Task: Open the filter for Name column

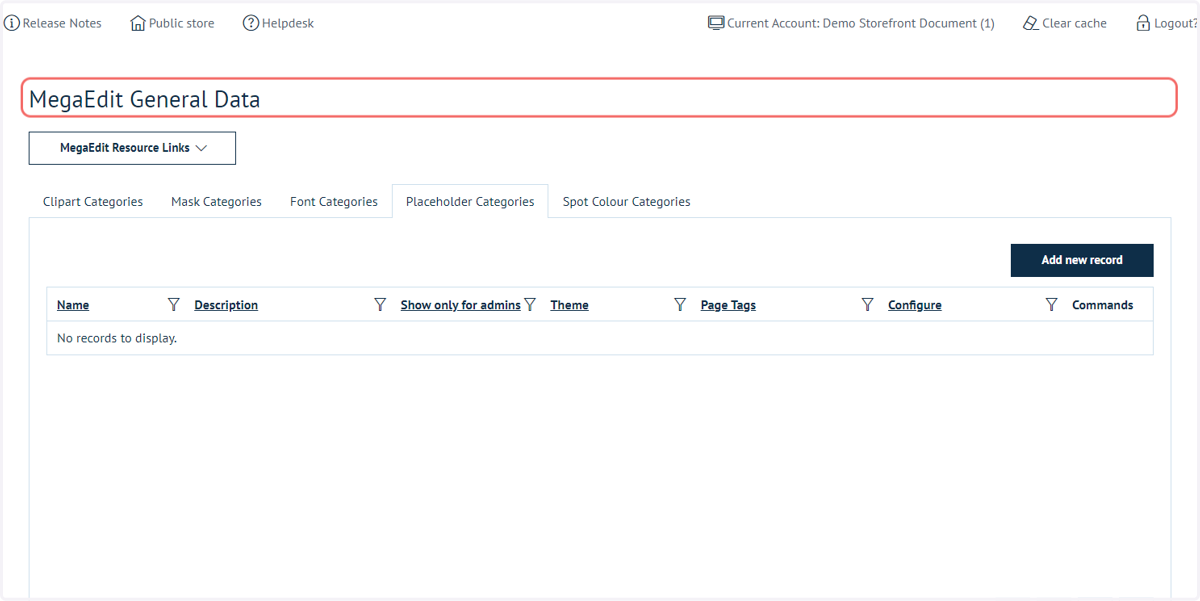Action: (x=174, y=305)
